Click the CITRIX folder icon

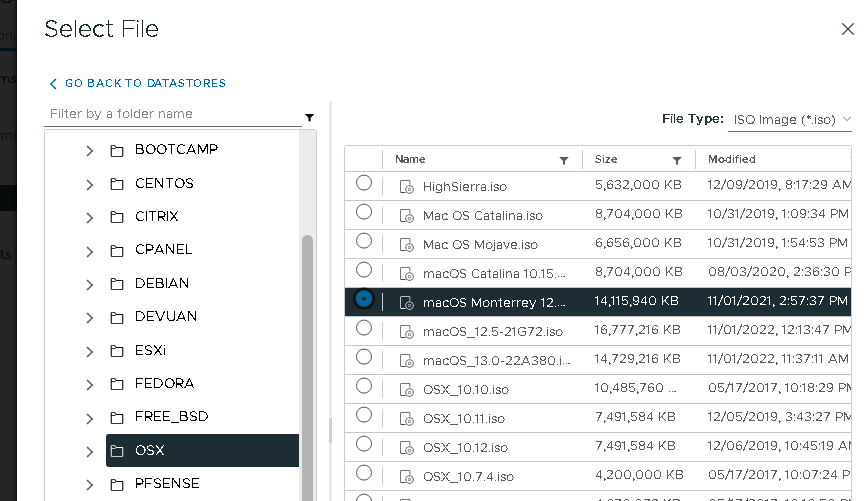117,217
